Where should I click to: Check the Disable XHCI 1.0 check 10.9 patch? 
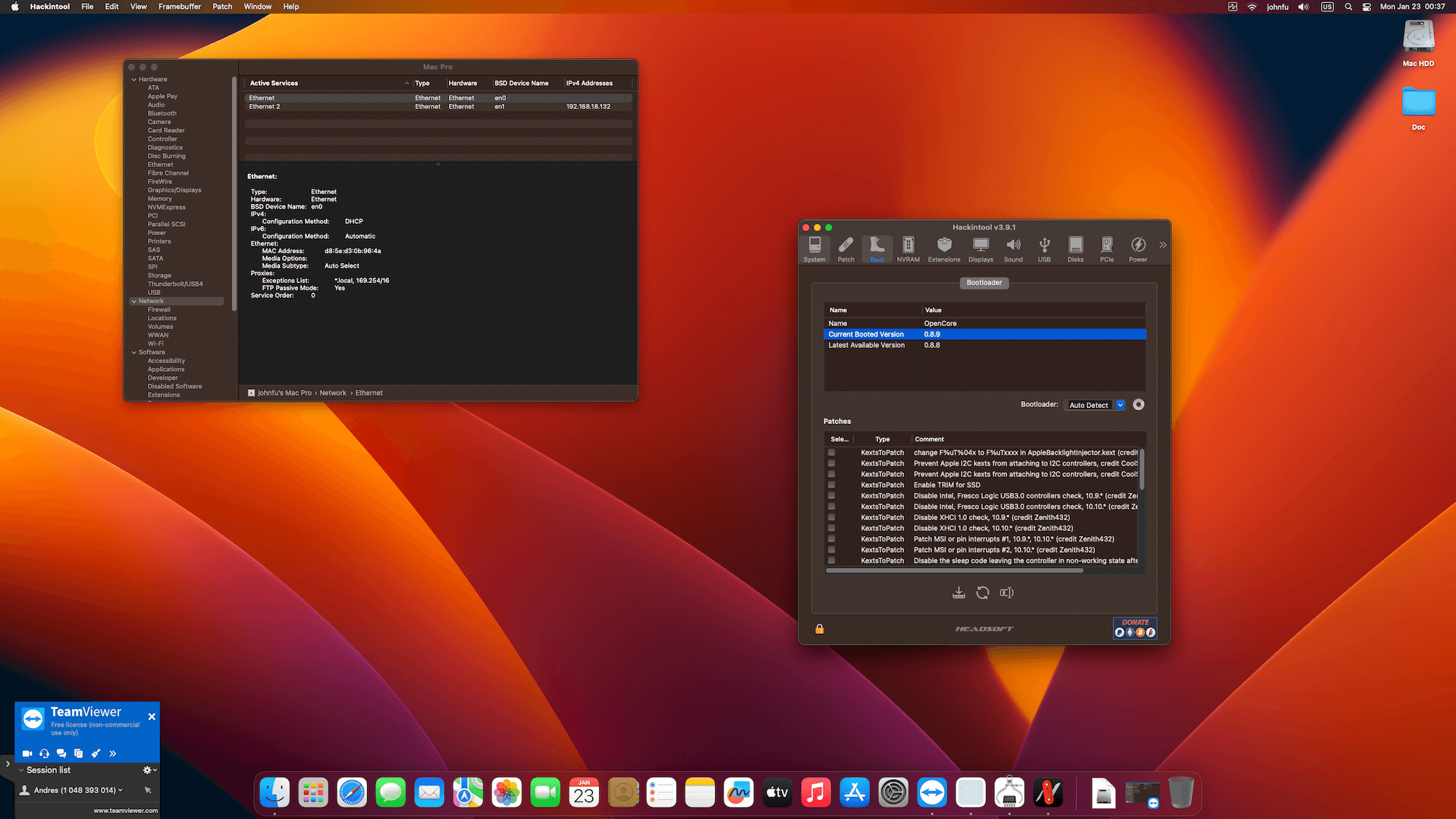pos(831,517)
